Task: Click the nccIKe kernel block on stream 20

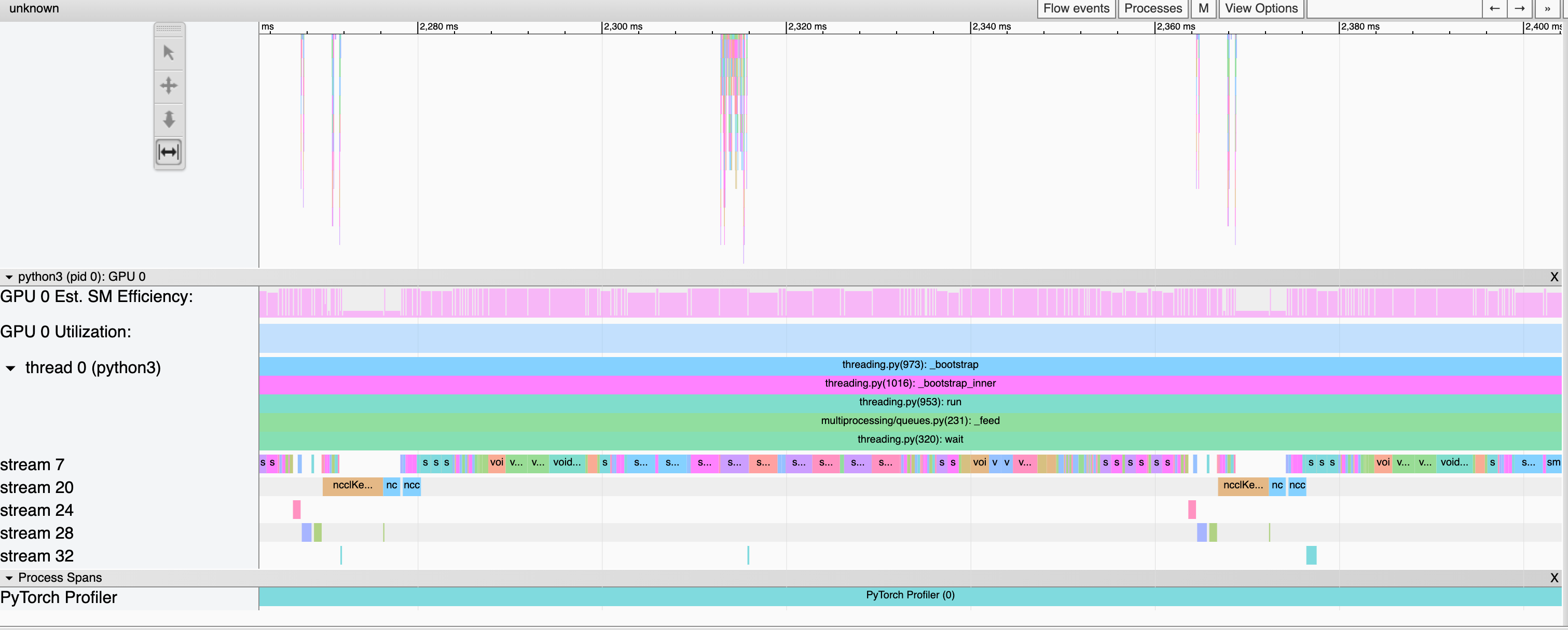Action: tap(353, 486)
